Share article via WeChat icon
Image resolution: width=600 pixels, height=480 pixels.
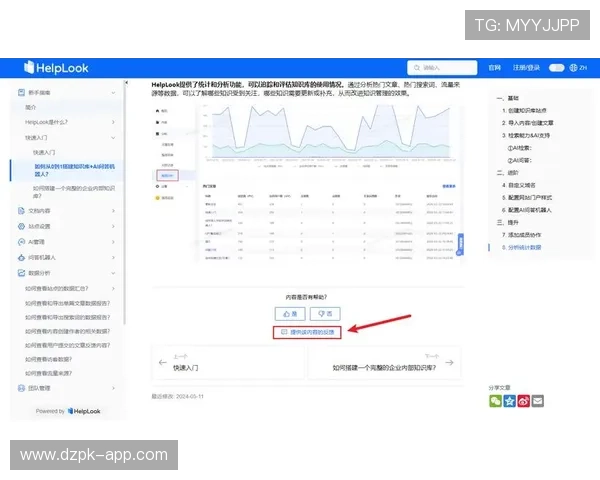[495, 401]
